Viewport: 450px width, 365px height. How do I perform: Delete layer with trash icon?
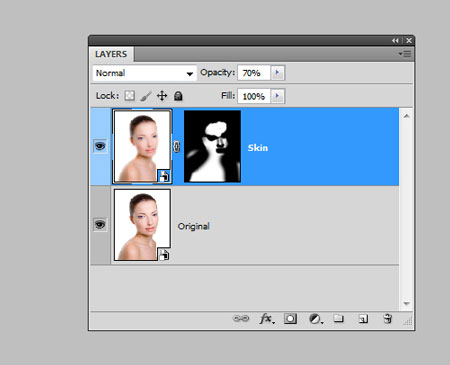[x=387, y=319]
